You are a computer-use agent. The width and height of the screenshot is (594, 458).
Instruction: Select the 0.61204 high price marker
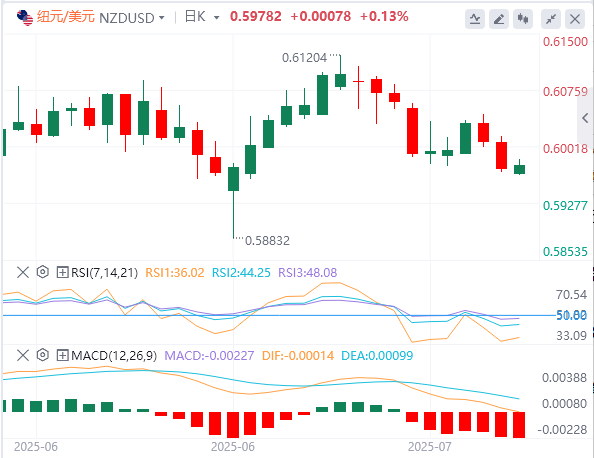[x=304, y=58]
